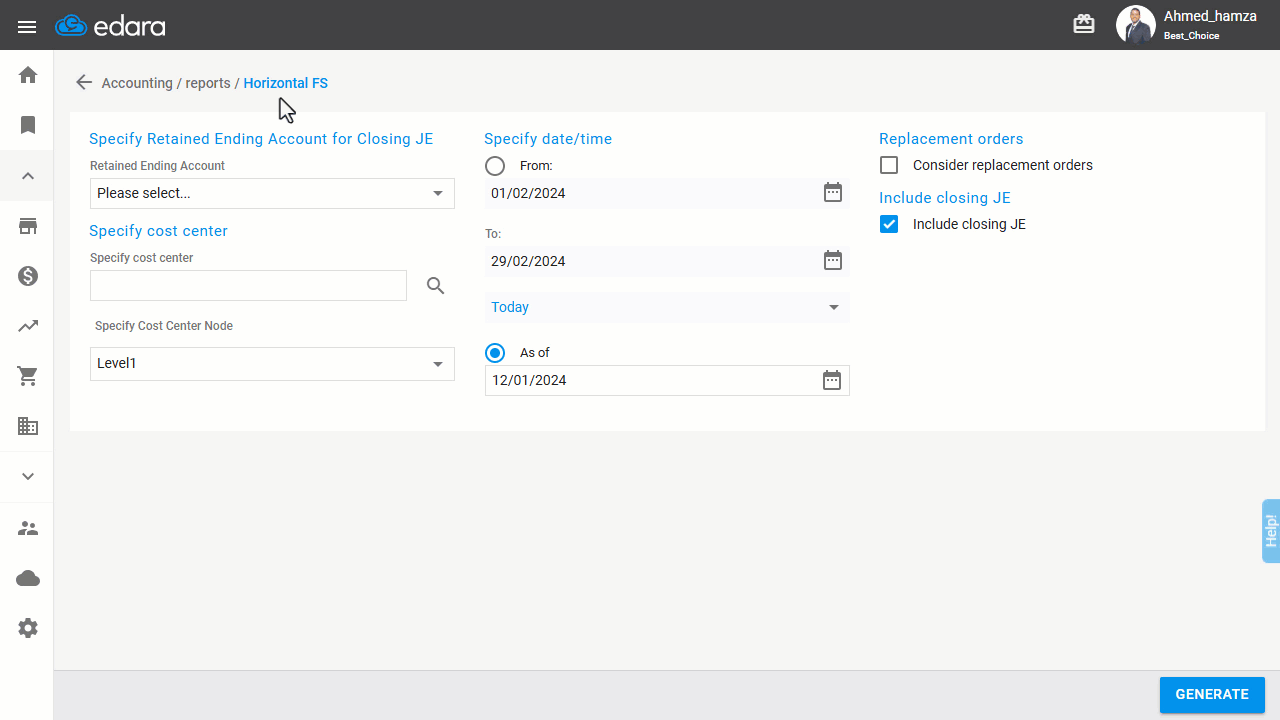Click the Specify cost center field
1280x720 pixels.
[x=248, y=285]
